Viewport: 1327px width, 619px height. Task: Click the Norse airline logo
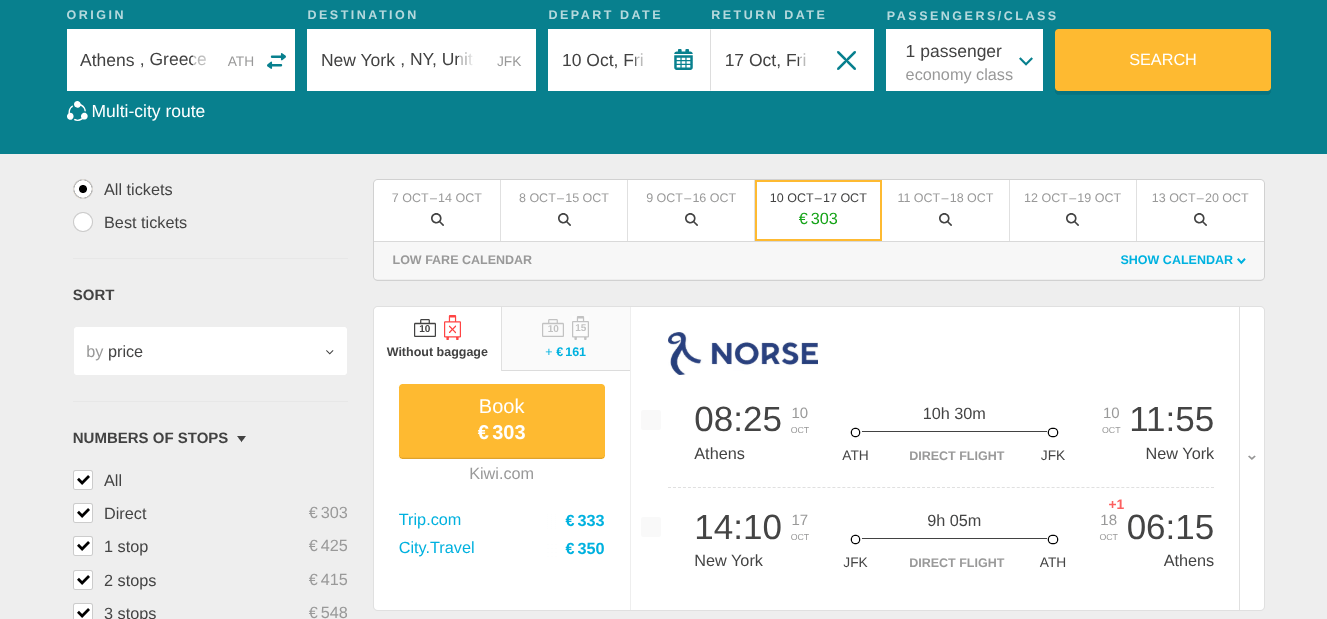pyautogui.click(x=743, y=353)
